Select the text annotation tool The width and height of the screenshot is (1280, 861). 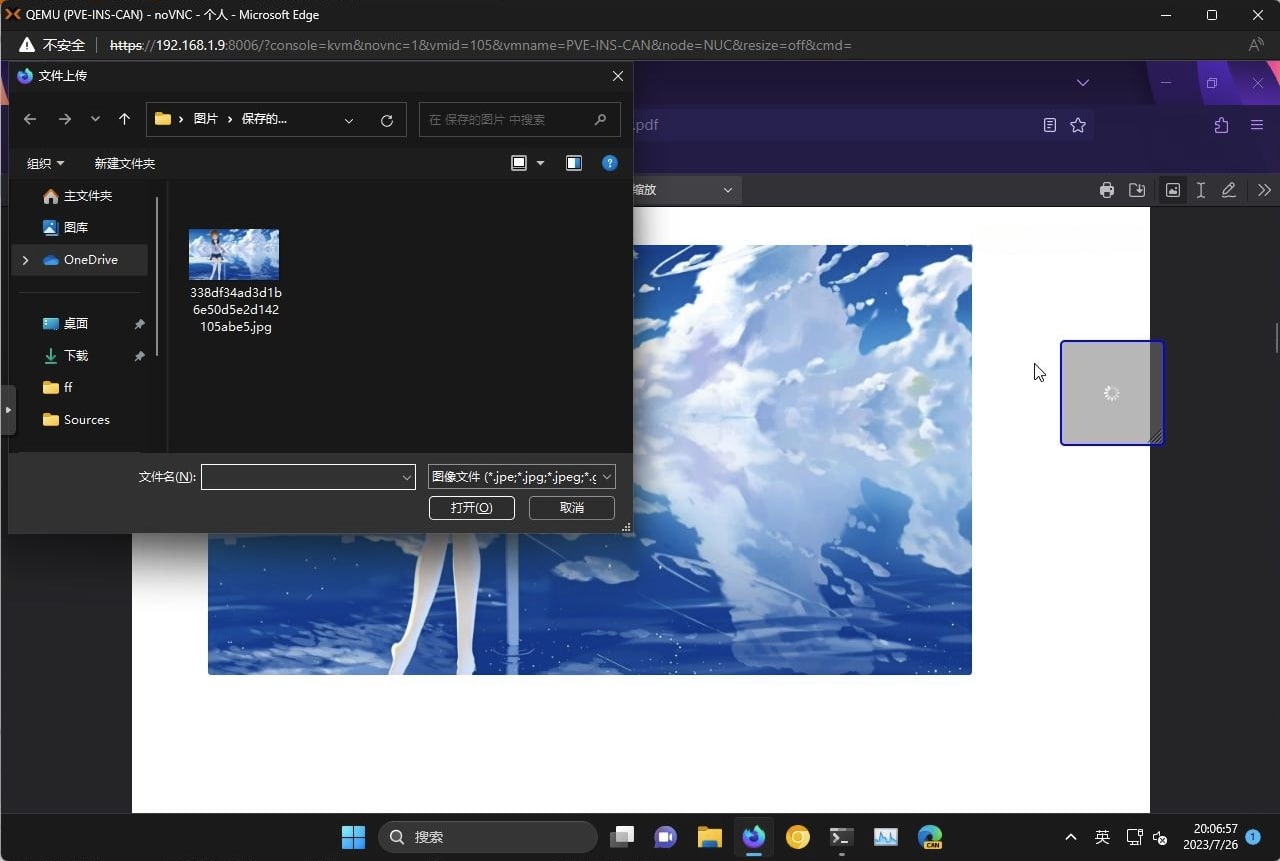coord(1200,190)
